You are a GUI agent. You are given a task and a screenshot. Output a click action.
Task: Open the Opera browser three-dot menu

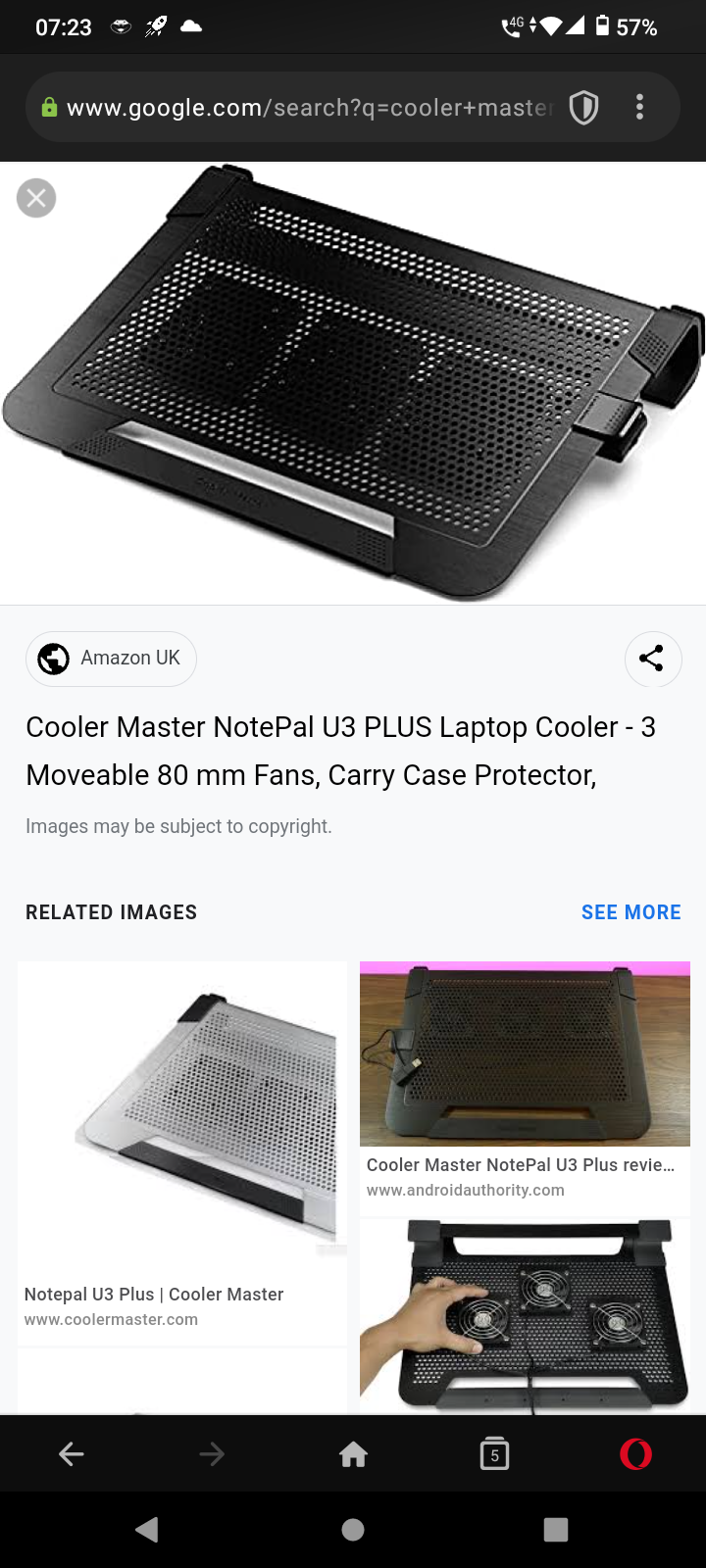pyautogui.click(x=639, y=107)
